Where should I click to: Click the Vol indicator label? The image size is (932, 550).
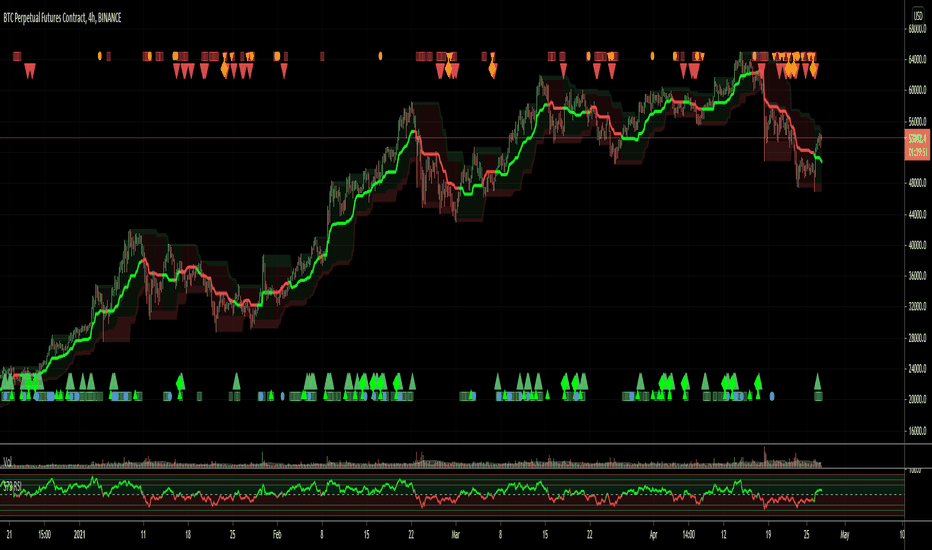[x=8, y=461]
